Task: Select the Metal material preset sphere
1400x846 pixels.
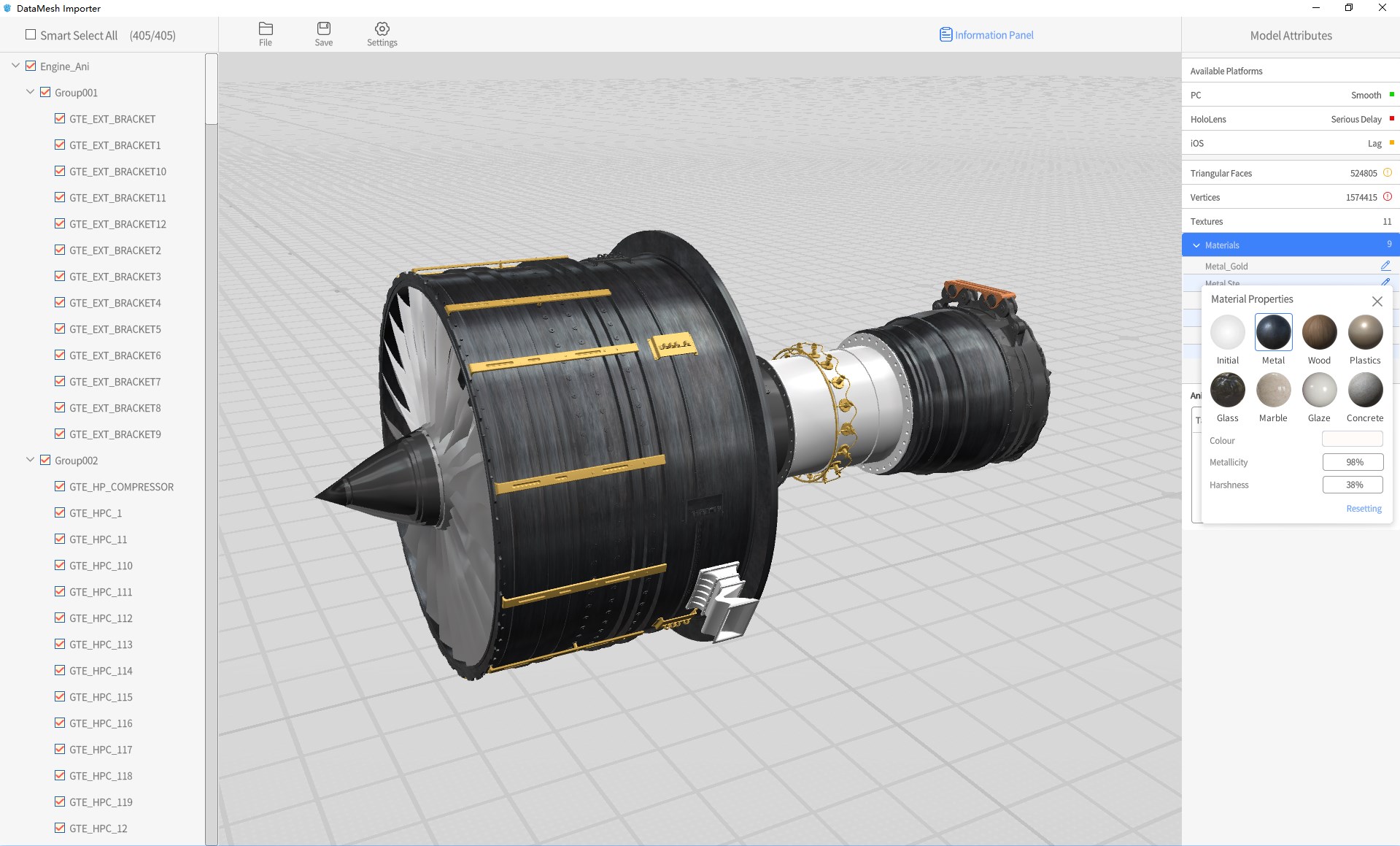Action: click(1274, 332)
